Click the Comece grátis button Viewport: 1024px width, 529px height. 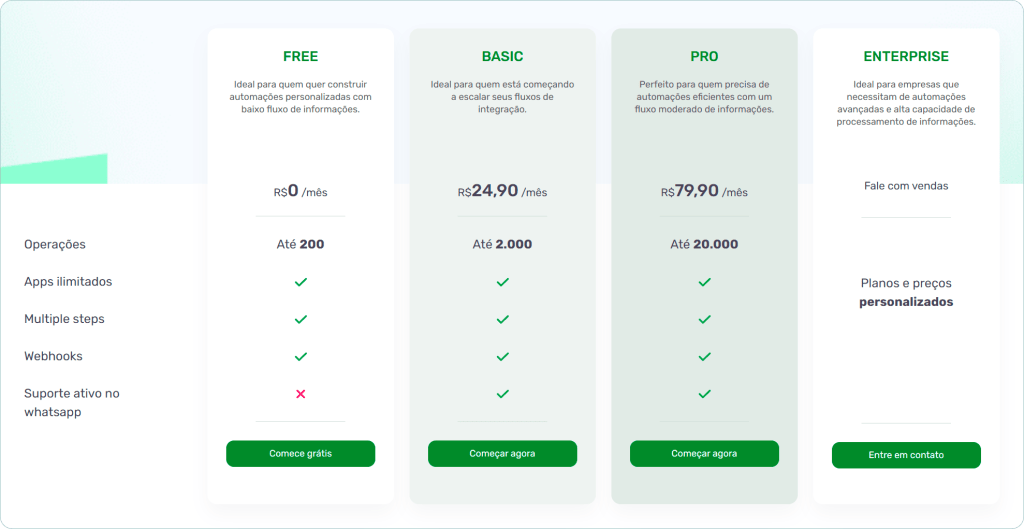(x=300, y=453)
